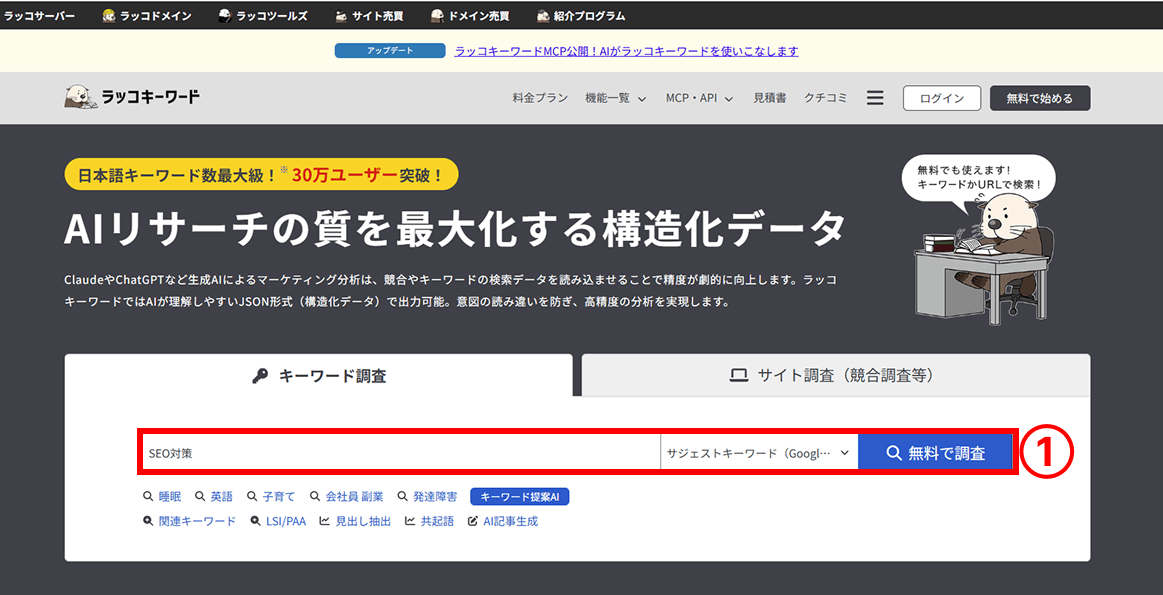Click the ラッコツールズ otter icon
Viewport: 1163px width, 595px height.
pos(224,16)
